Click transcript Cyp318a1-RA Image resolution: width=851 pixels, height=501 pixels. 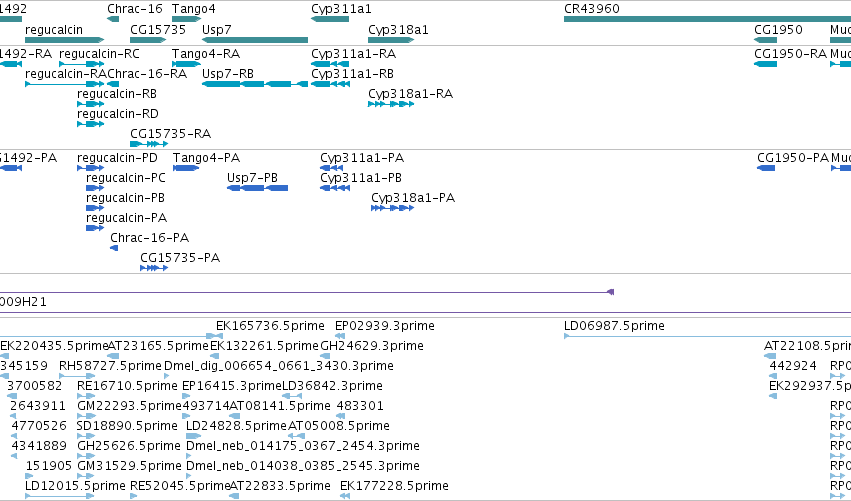[x=410, y=94]
